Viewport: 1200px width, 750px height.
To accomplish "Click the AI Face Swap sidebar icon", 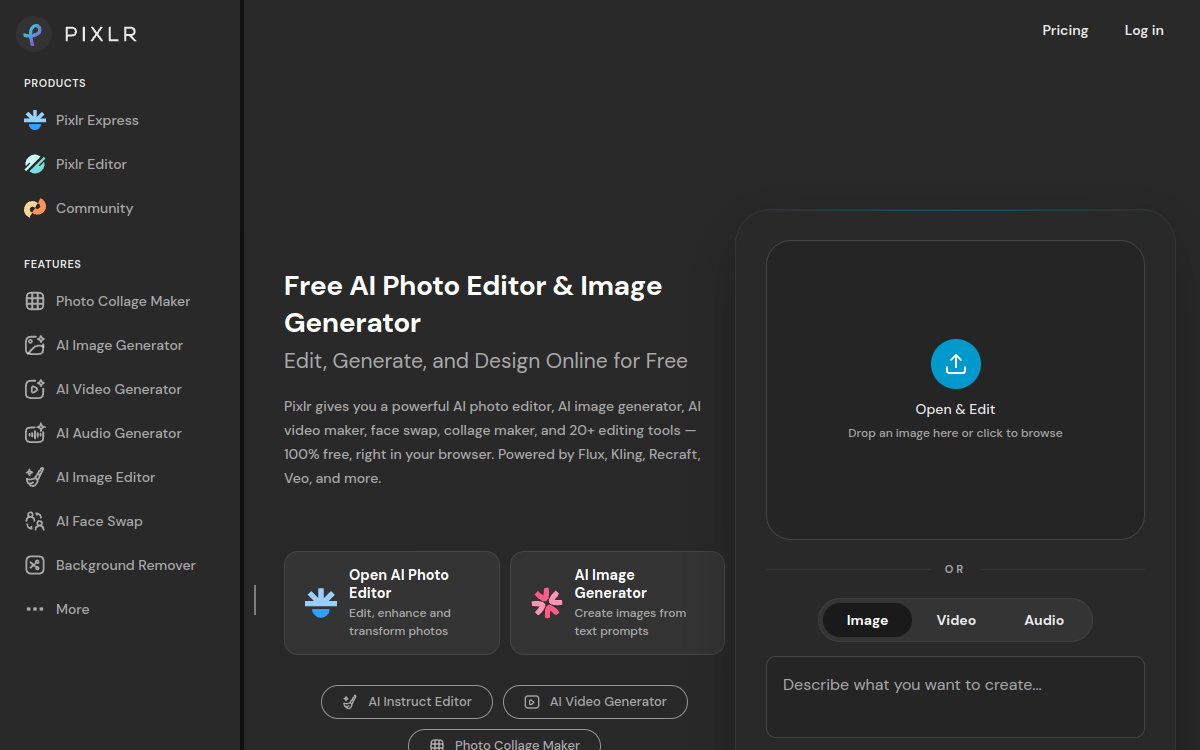I will pos(35,521).
